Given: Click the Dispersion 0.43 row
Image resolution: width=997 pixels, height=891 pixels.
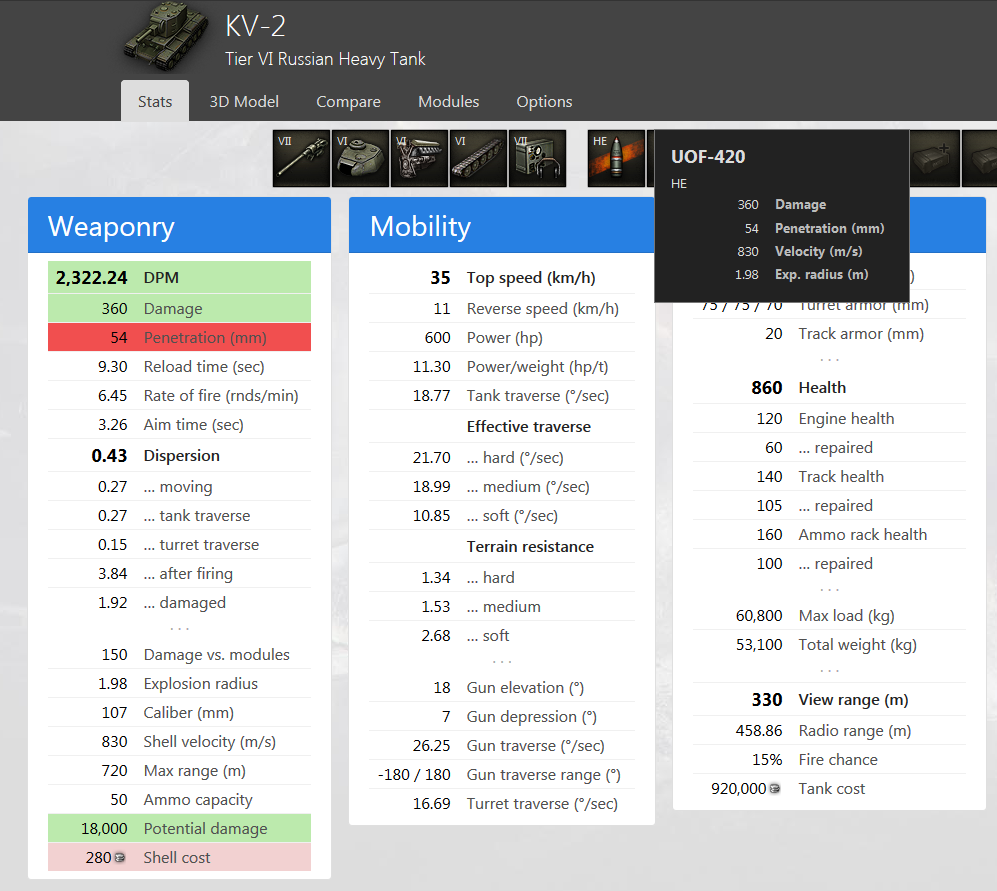Looking at the screenshot, I should coord(179,455).
